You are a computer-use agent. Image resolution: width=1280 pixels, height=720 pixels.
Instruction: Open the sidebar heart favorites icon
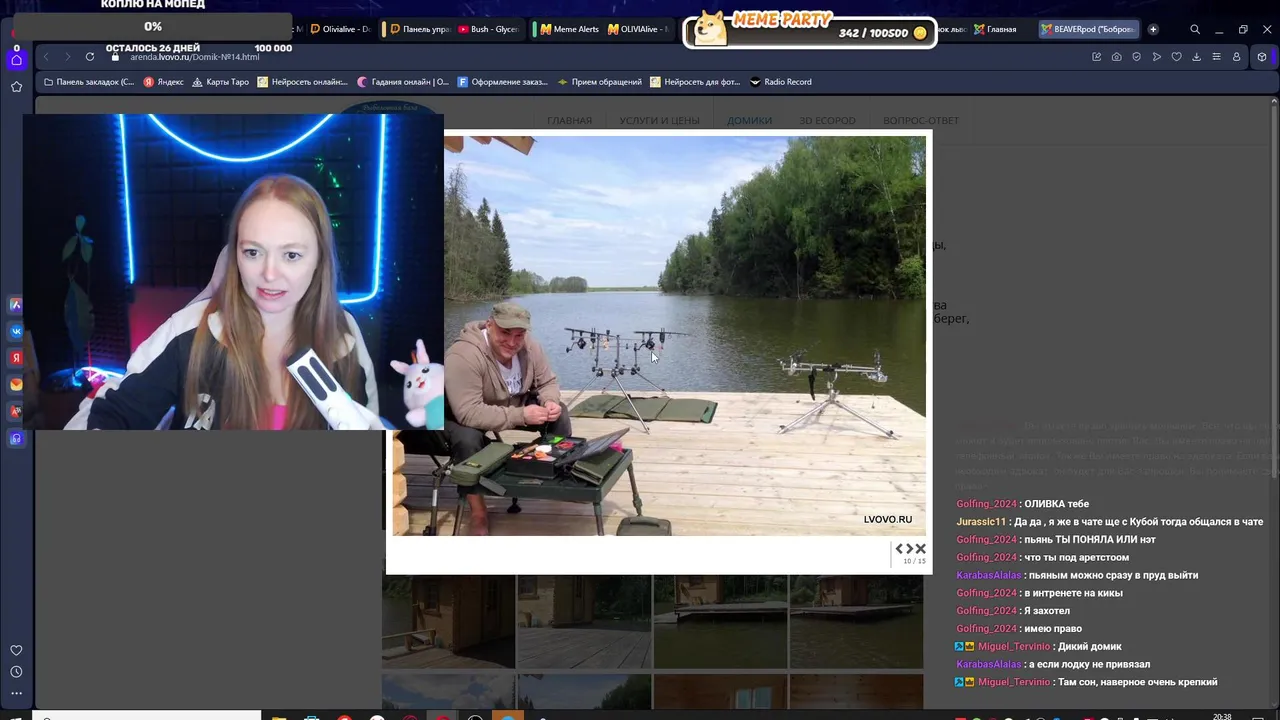tap(16, 650)
